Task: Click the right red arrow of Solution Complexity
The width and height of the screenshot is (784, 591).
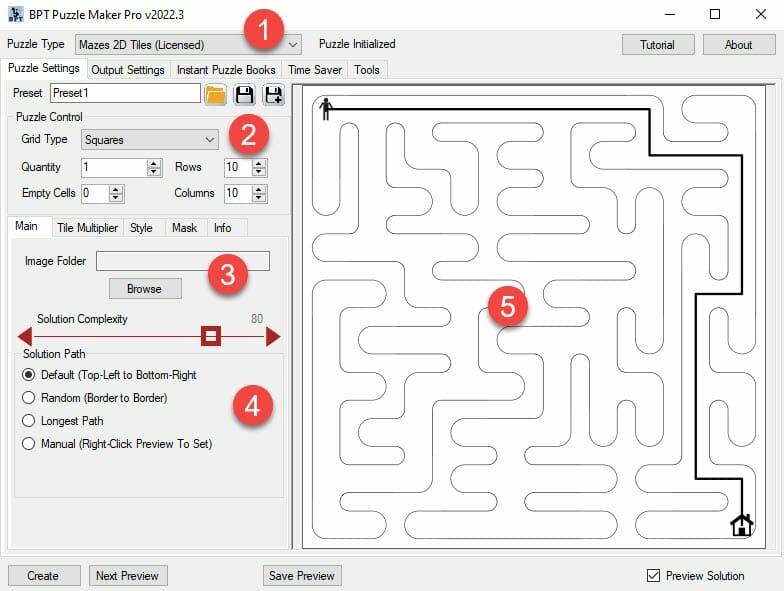Action: [x=273, y=336]
